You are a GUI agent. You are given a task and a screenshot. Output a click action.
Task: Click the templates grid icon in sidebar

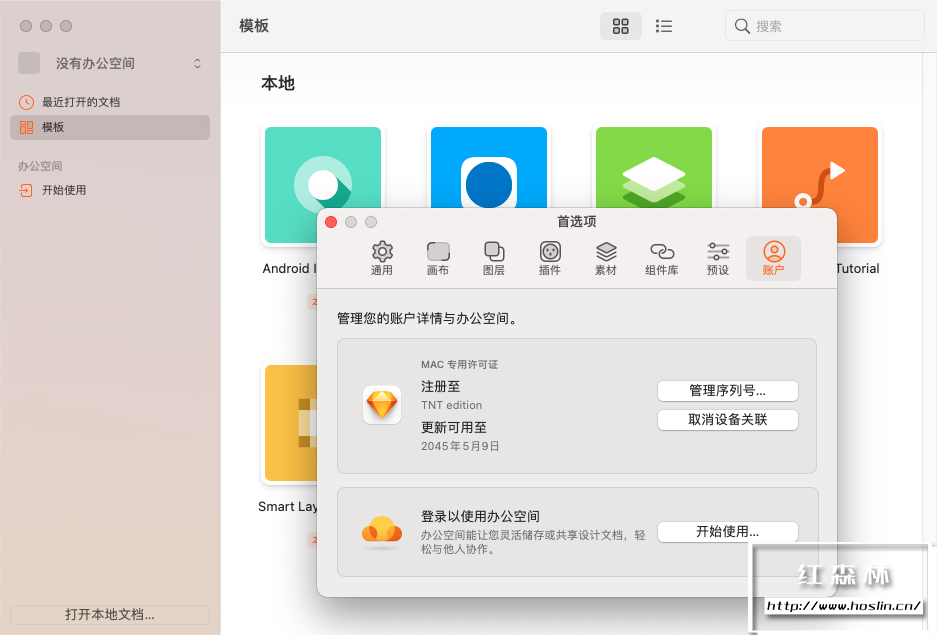tap(26, 127)
